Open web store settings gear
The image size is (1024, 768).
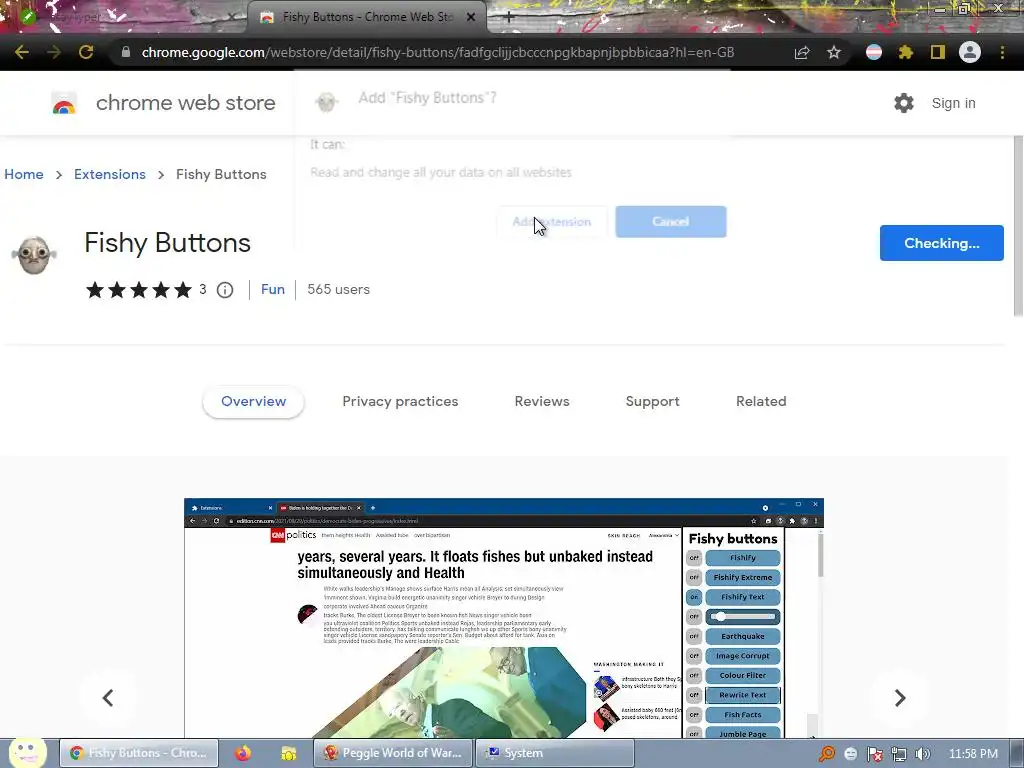click(x=904, y=103)
